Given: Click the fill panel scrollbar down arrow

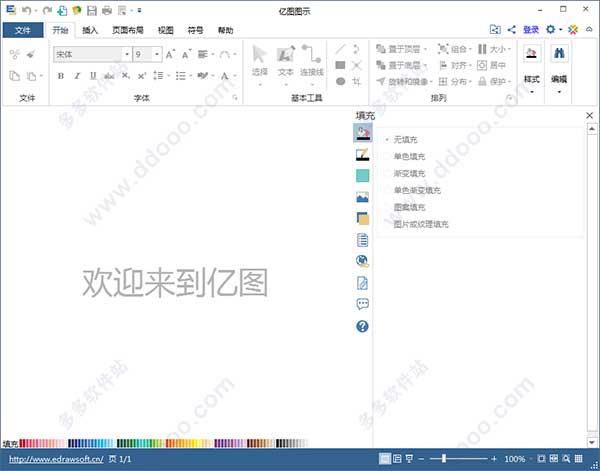Looking at the screenshot, I should point(592,442).
